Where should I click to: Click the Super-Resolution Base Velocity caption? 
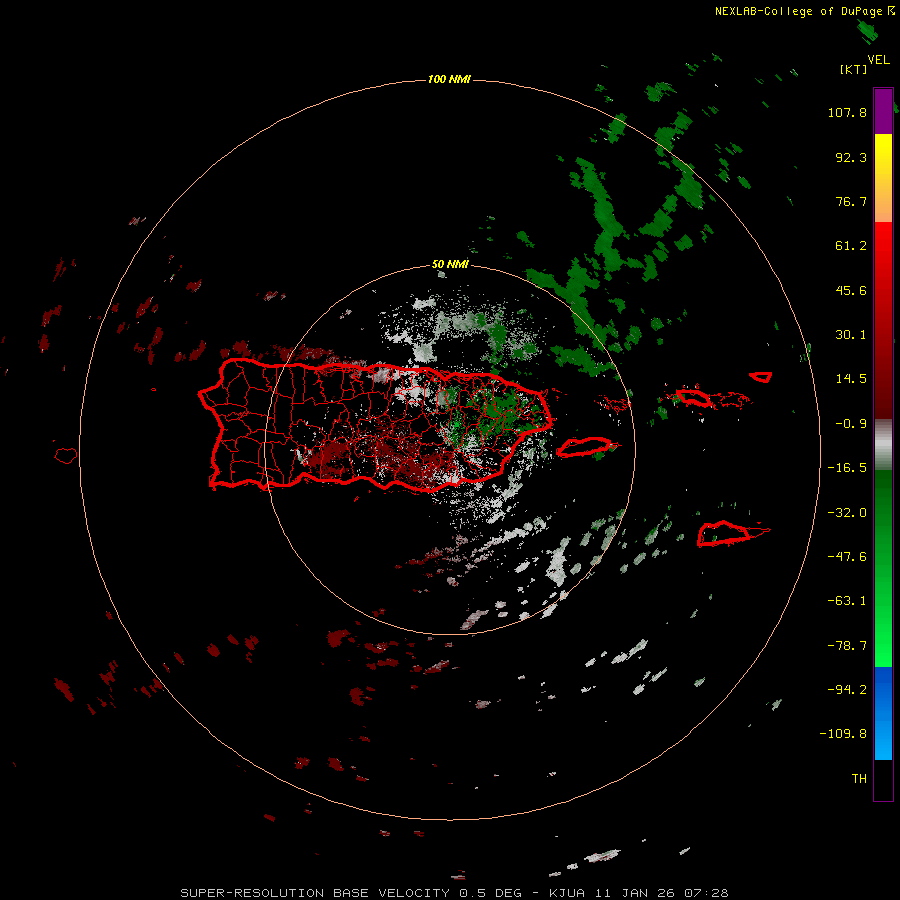[x=454, y=893]
